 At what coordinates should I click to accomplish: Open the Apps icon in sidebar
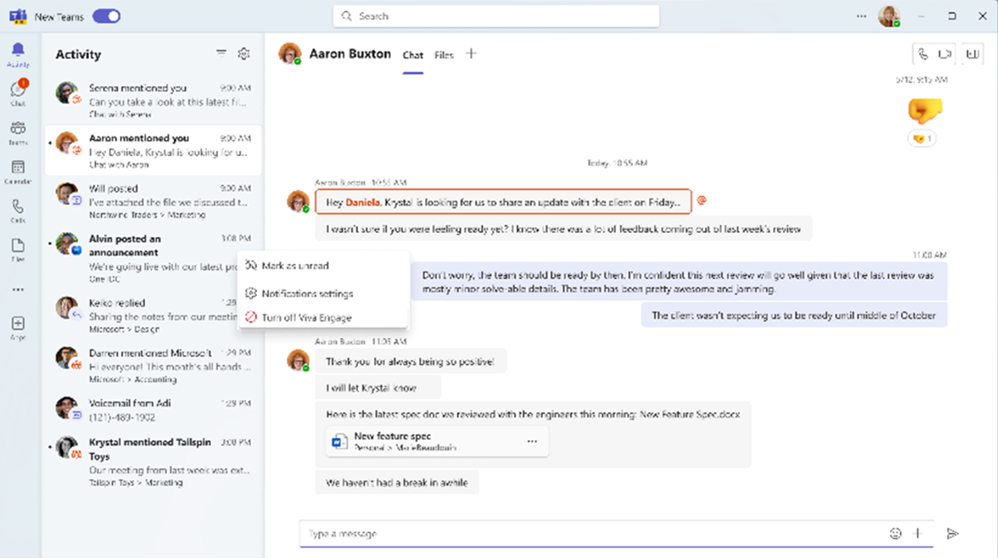(18, 328)
